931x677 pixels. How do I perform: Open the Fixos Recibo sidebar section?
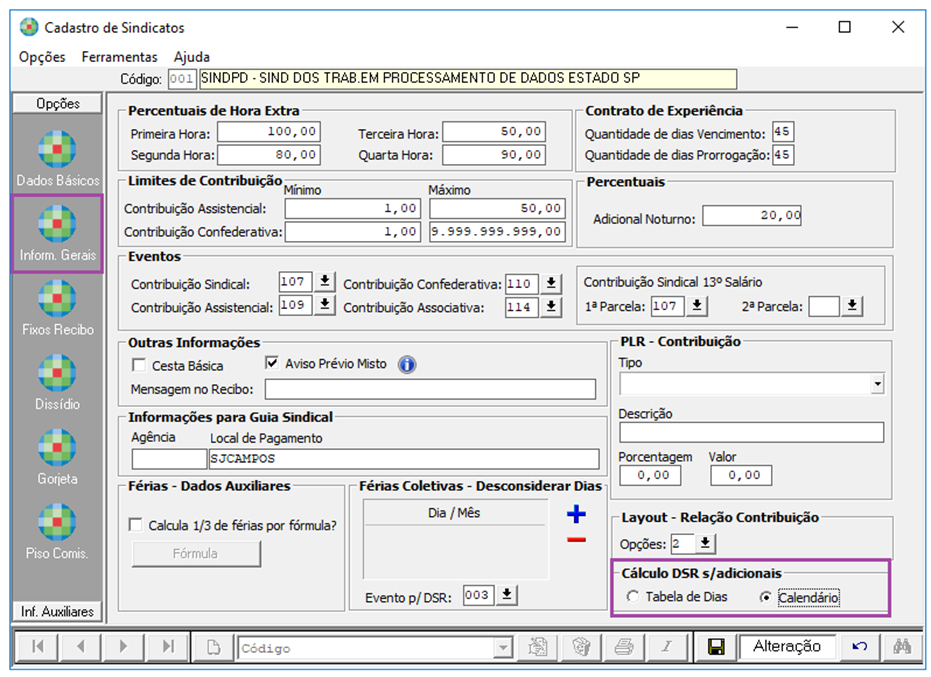pyautogui.click(x=57, y=308)
